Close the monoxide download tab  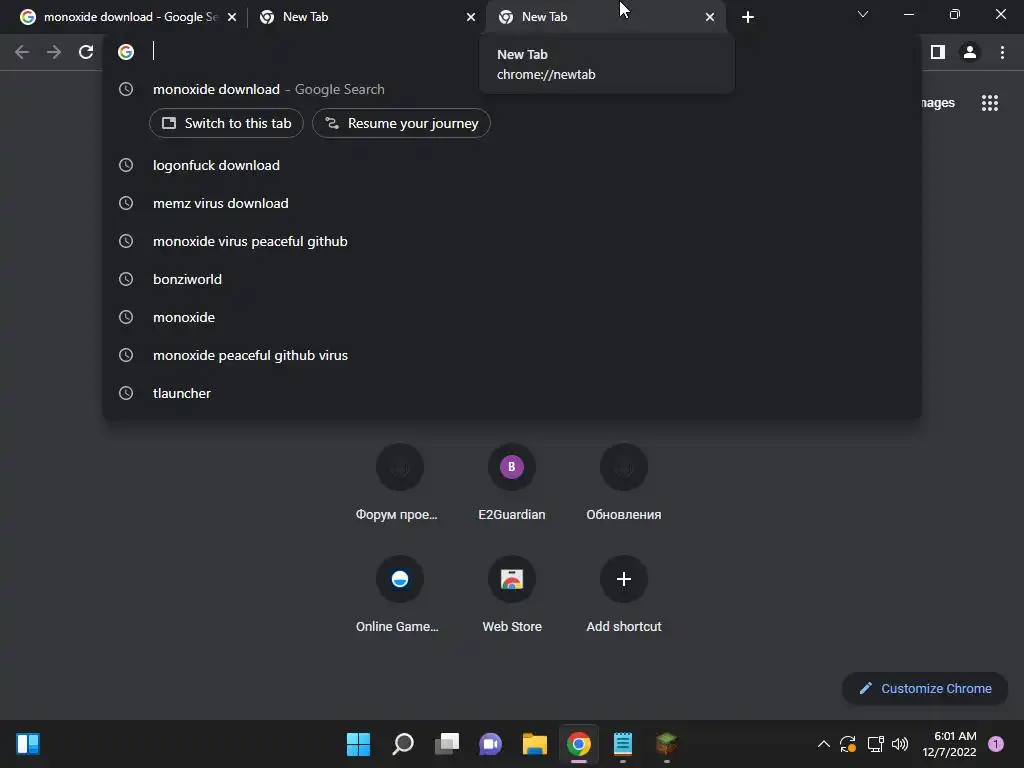click(232, 17)
